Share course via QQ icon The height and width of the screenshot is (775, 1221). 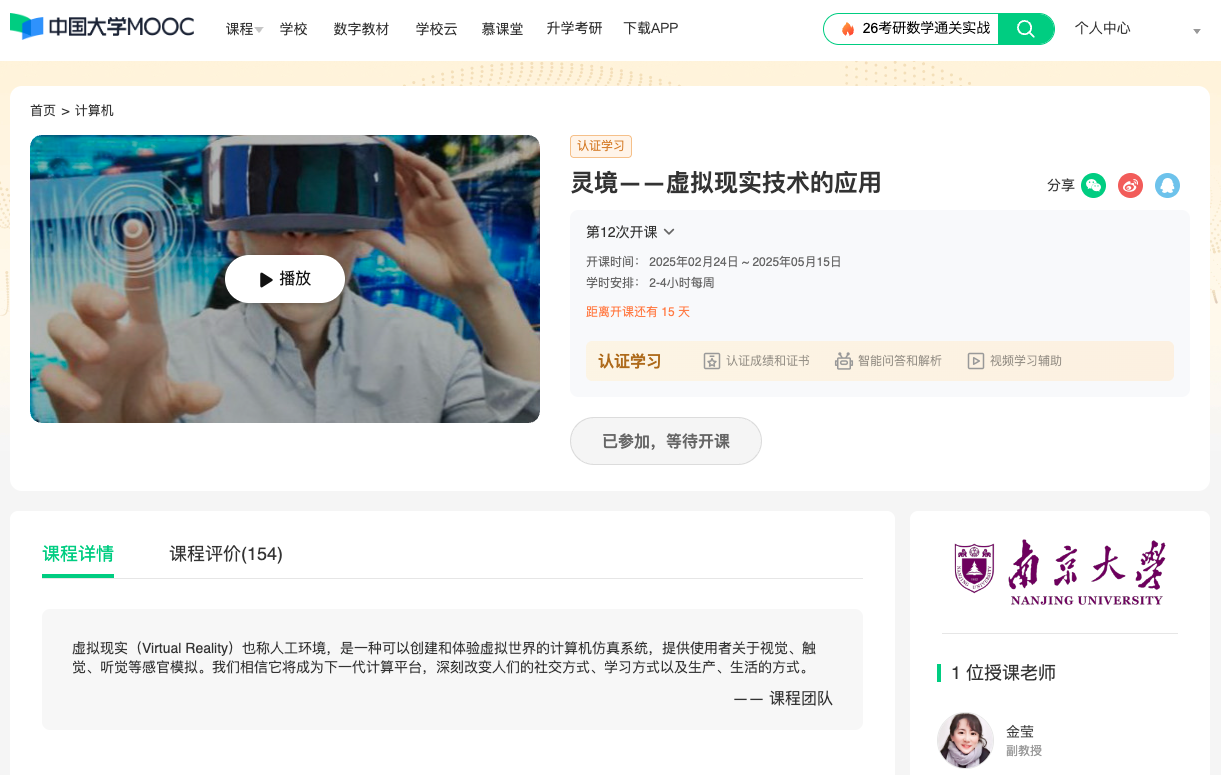coord(1167,185)
